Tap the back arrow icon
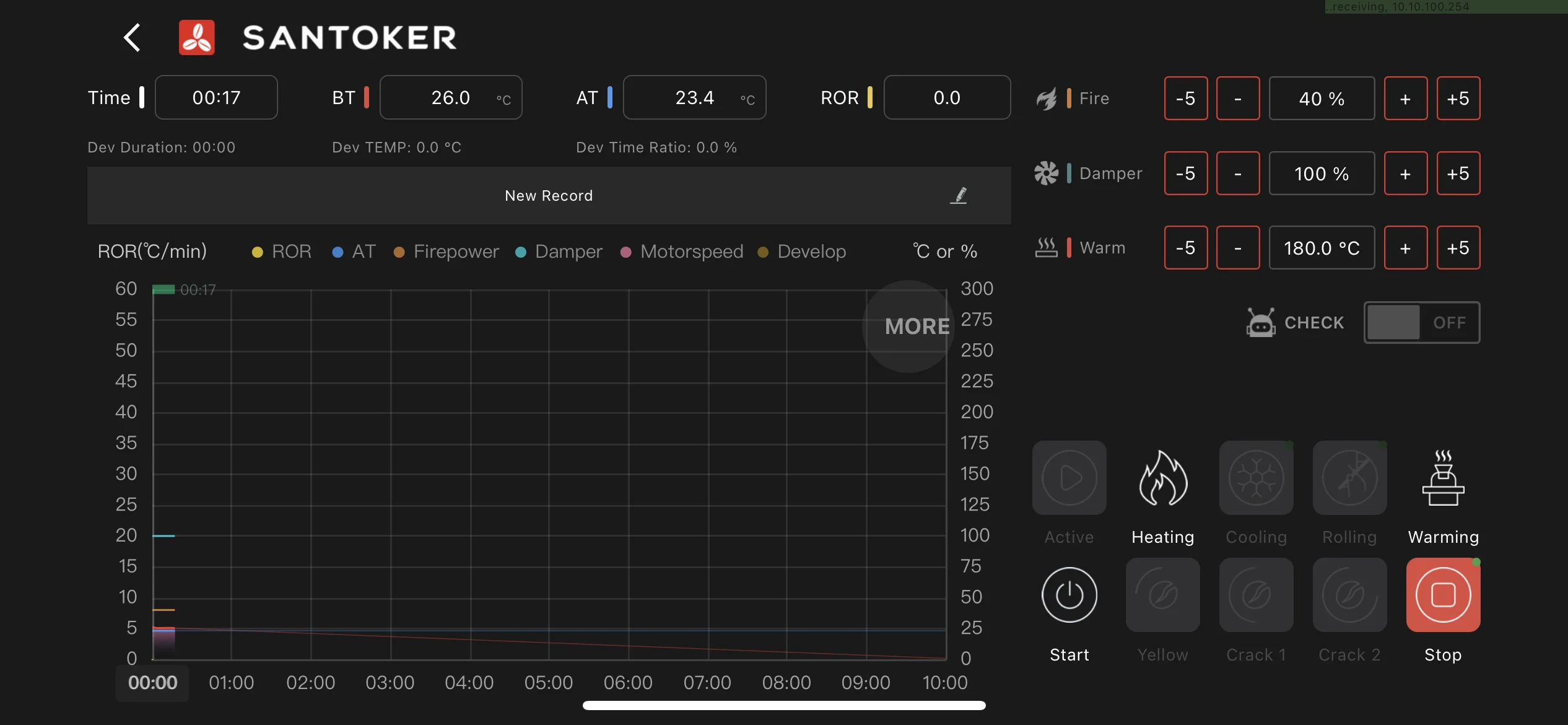 (x=132, y=38)
